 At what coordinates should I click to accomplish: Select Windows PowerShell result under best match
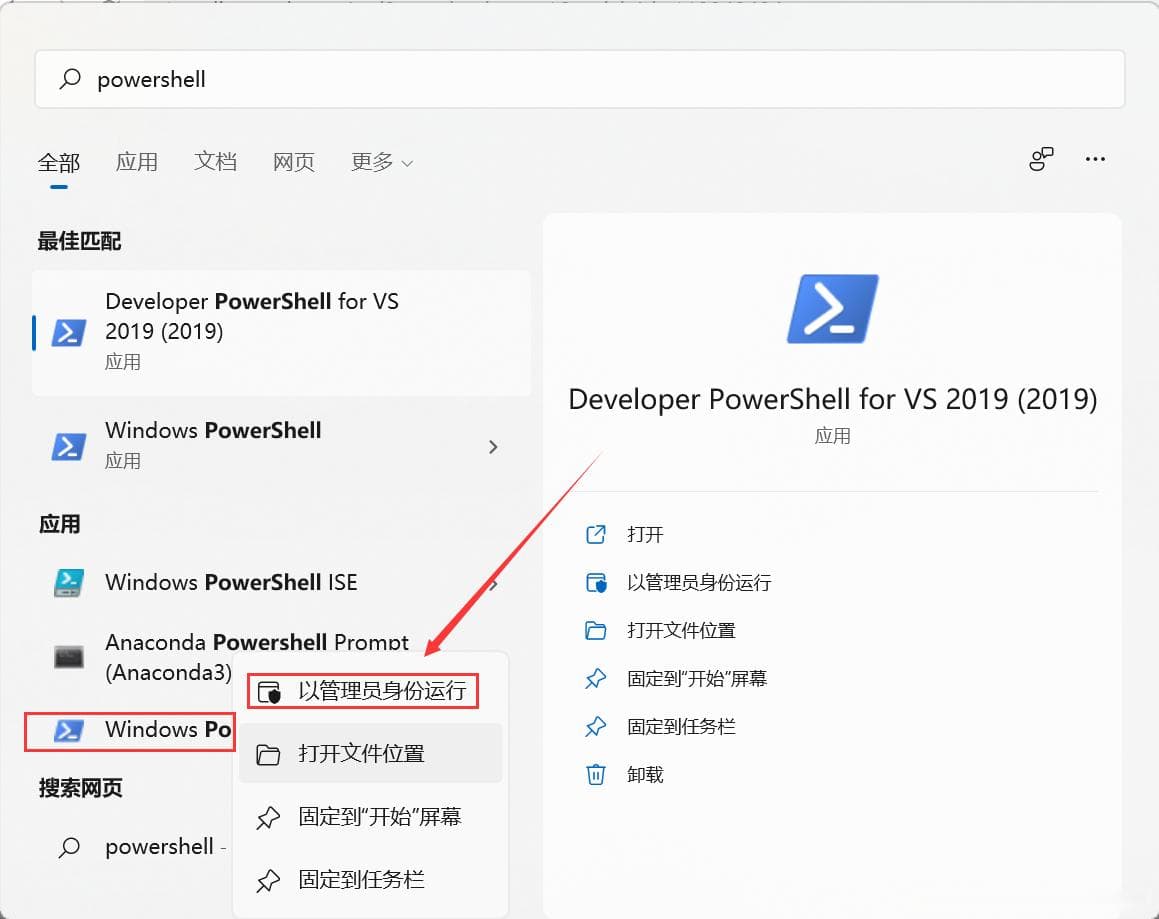(x=281, y=446)
